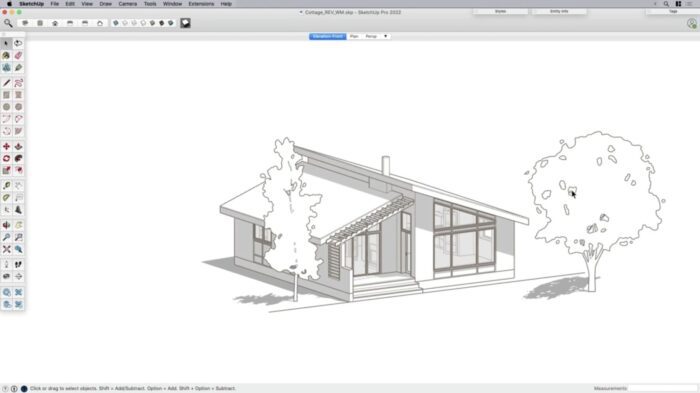This screenshot has width=700, height=393.
Task: Select the Text label tool
Action: click(x=18, y=198)
